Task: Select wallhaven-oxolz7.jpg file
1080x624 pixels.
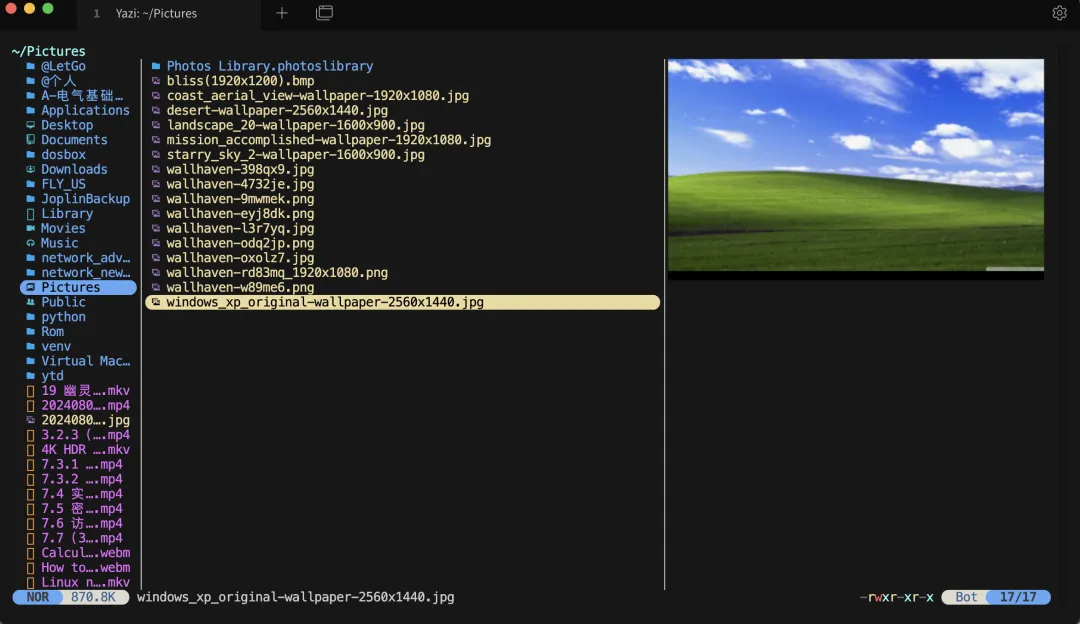Action: point(240,258)
